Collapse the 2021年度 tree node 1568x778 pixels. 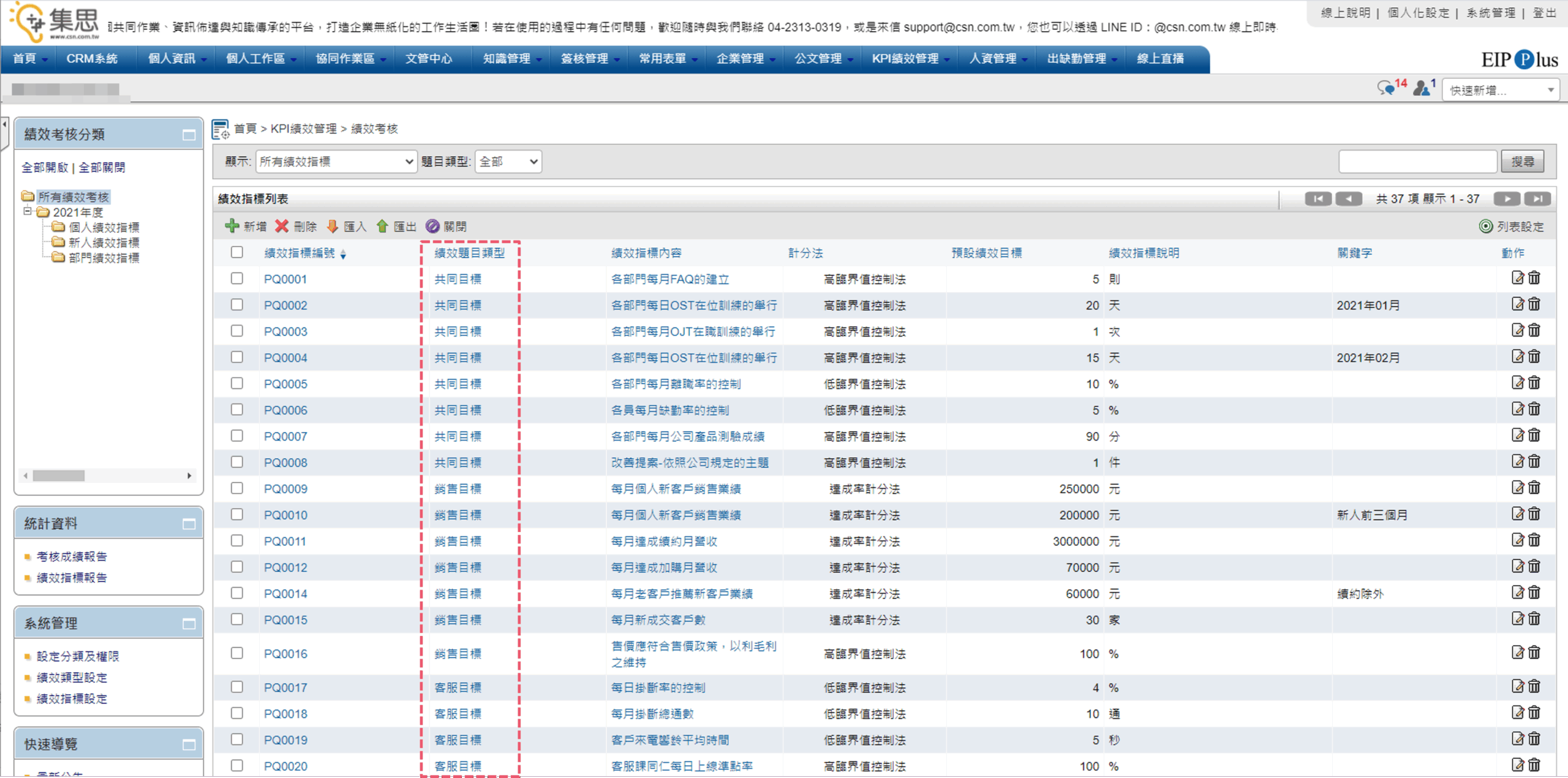click(28, 212)
